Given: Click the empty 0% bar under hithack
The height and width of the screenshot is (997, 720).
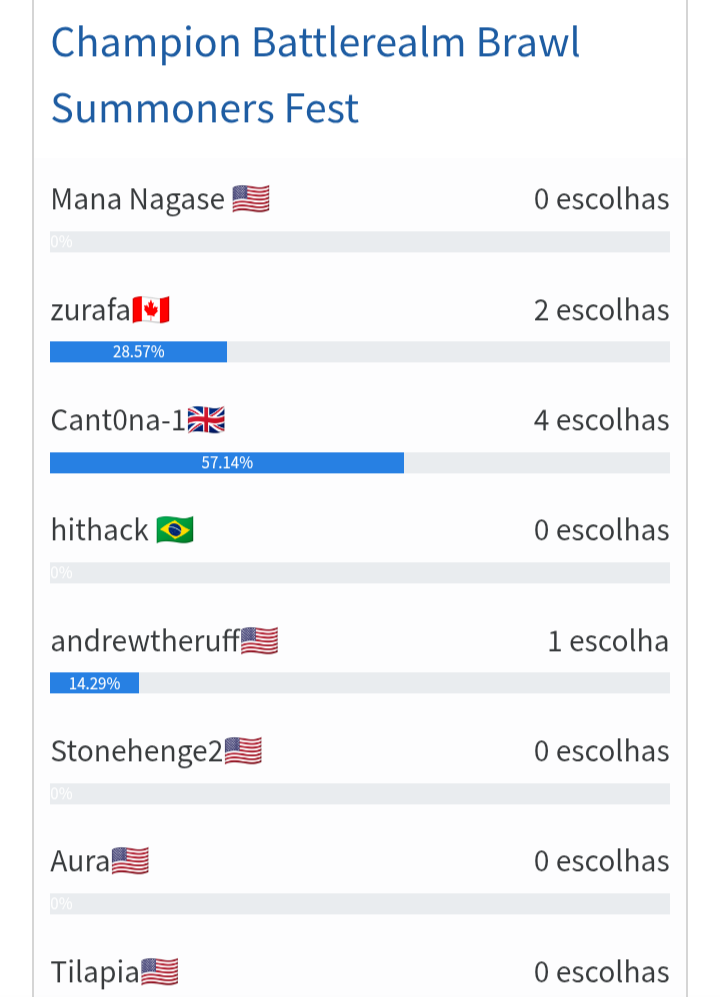Looking at the screenshot, I should (360, 572).
